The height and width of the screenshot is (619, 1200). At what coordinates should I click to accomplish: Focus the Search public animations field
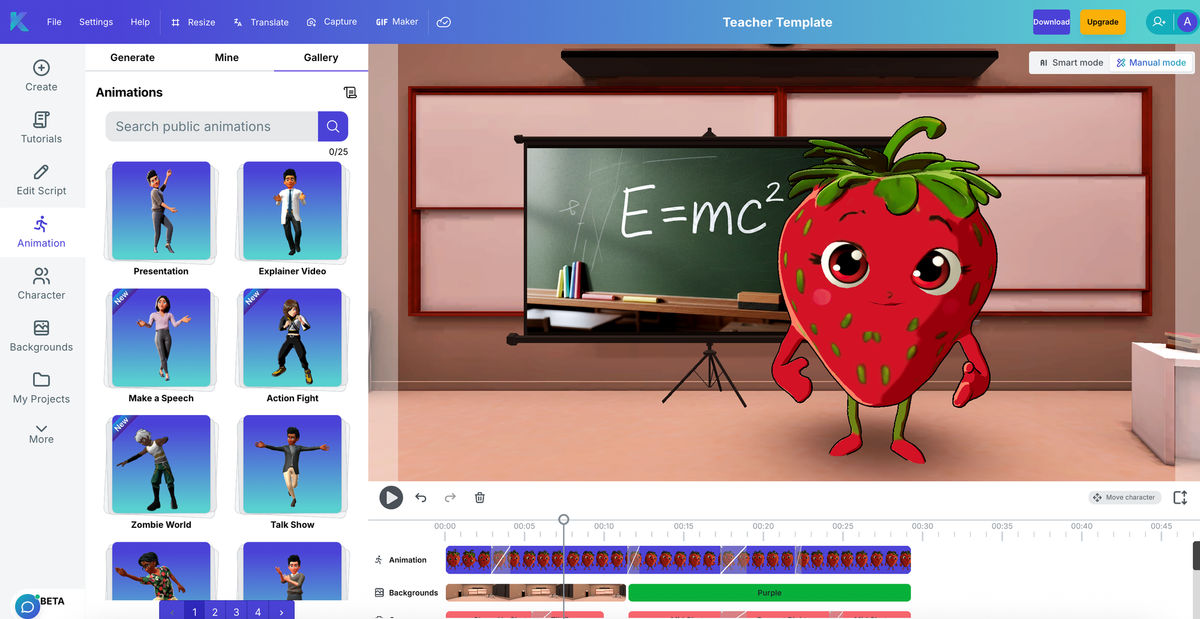[x=211, y=126]
